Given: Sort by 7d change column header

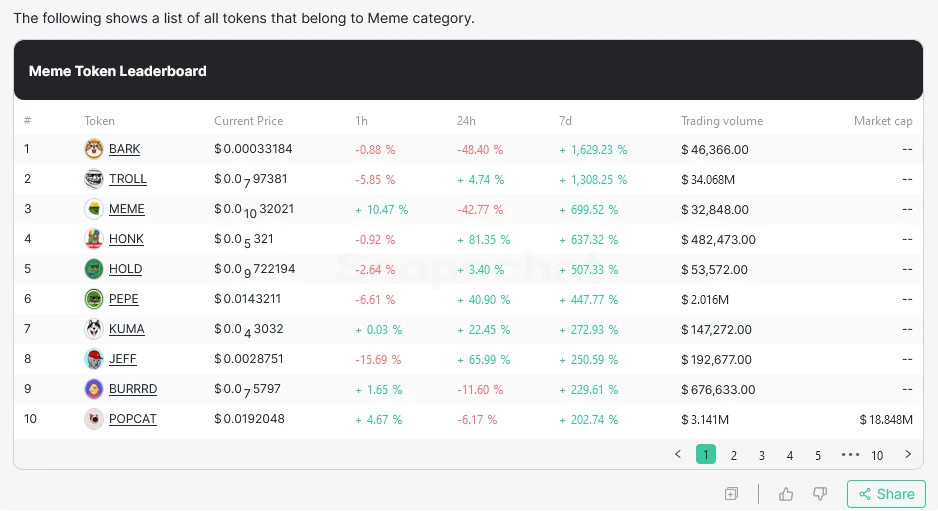Looking at the screenshot, I should (565, 121).
